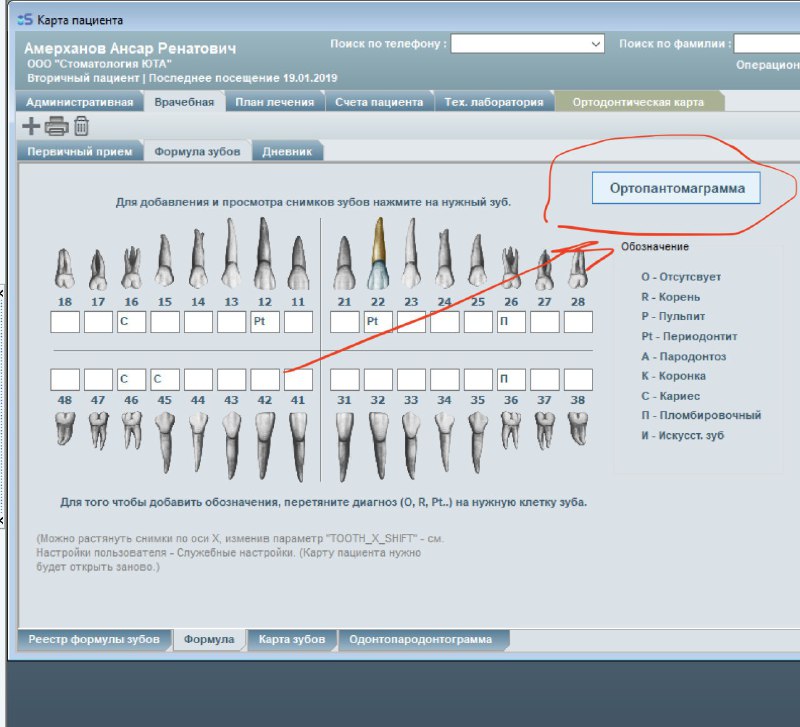Click the printer icon in toolbar
The image size is (800, 727).
tap(57, 126)
